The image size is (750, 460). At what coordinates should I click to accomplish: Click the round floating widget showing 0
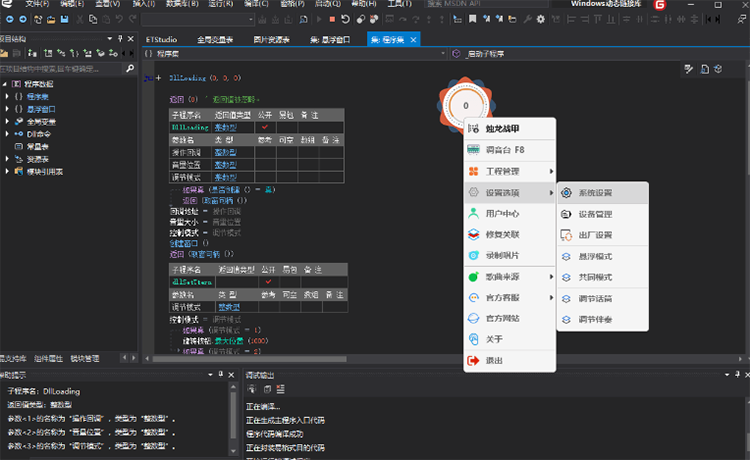(465, 105)
